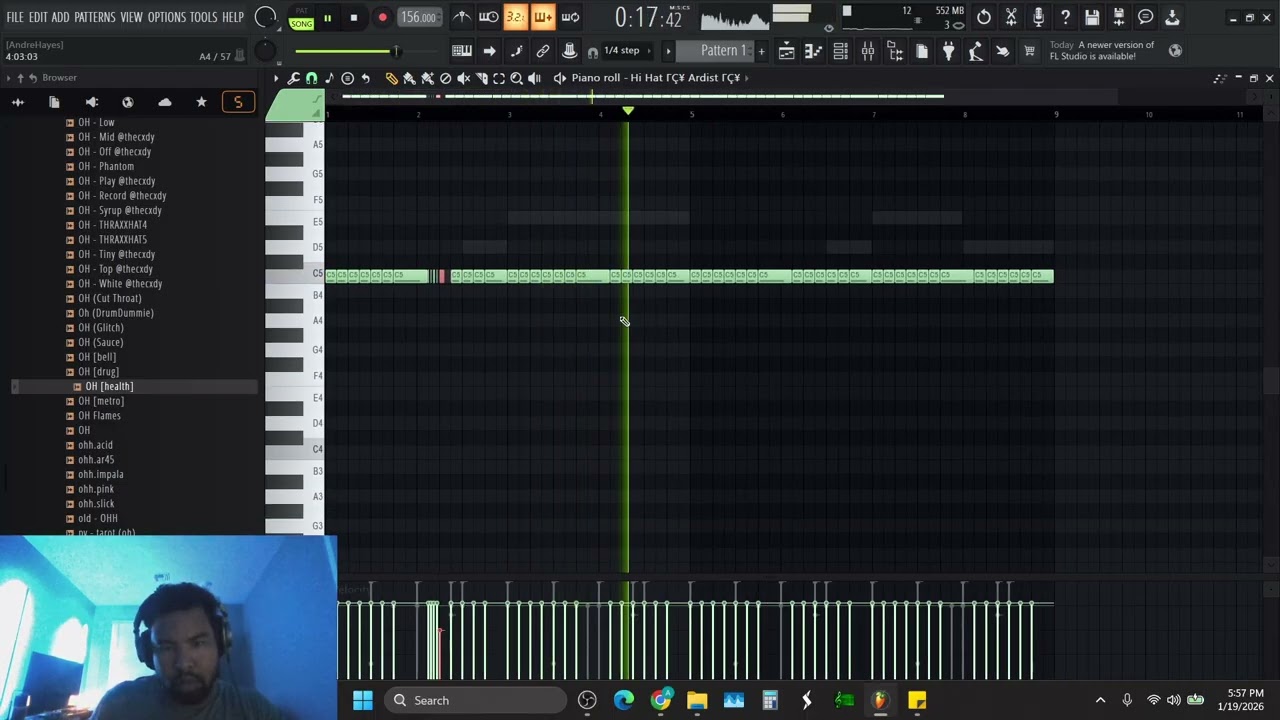1280x720 pixels.
Task: Open the Pattern 1 selector dropdown
Action: pos(716,51)
